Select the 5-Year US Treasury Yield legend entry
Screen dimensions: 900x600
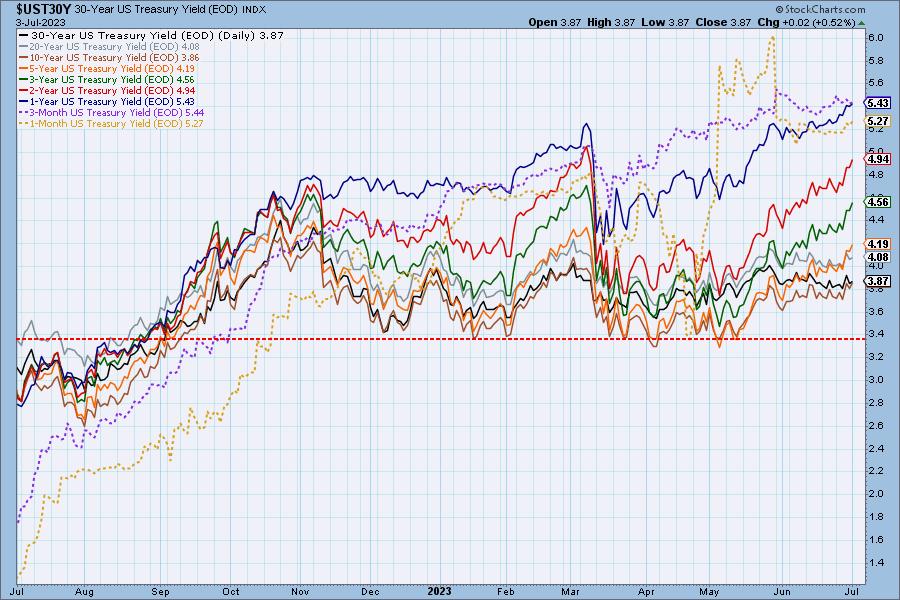coord(108,68)
